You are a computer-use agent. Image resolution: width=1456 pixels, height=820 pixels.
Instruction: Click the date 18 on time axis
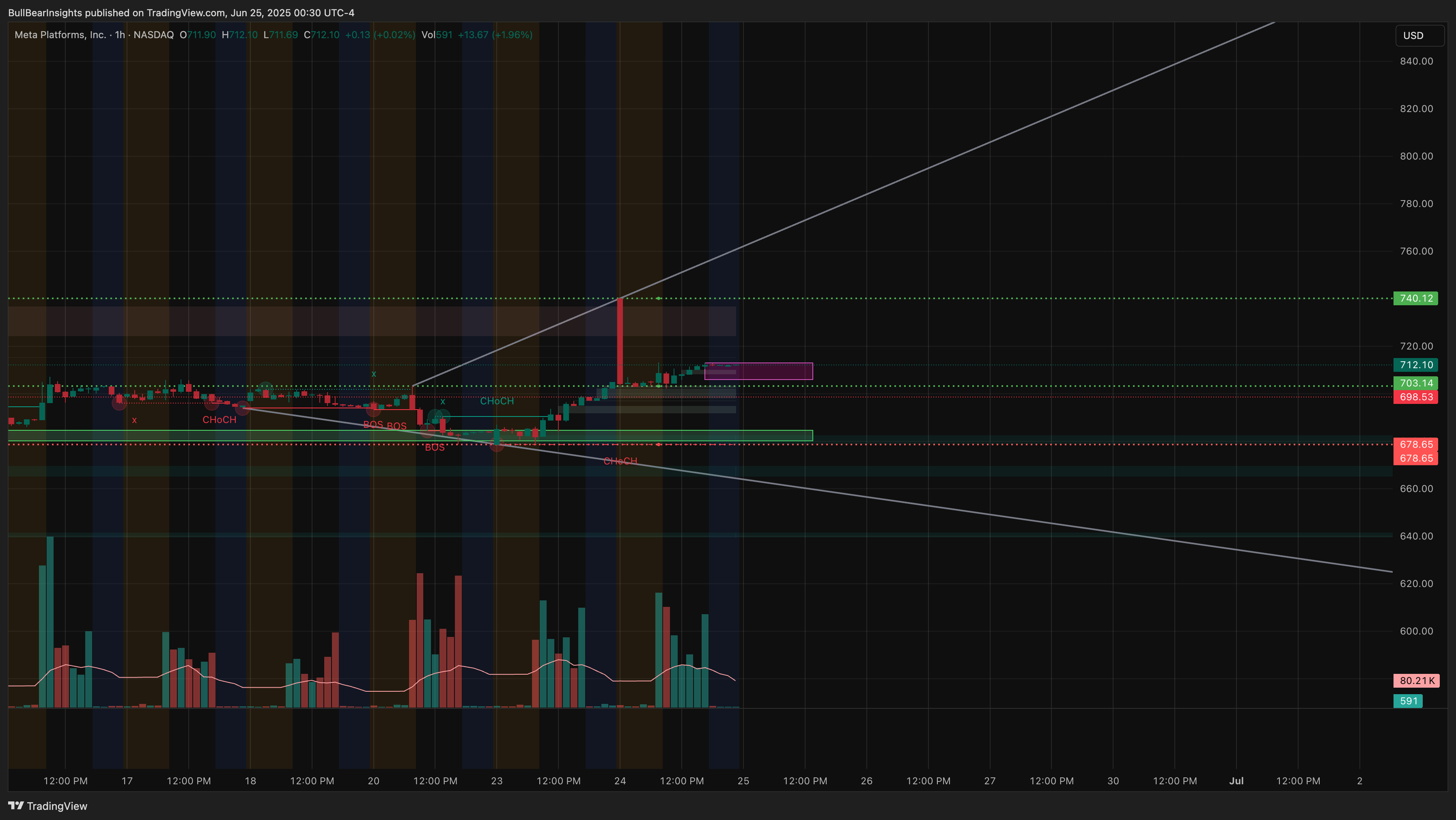[250, 780]
